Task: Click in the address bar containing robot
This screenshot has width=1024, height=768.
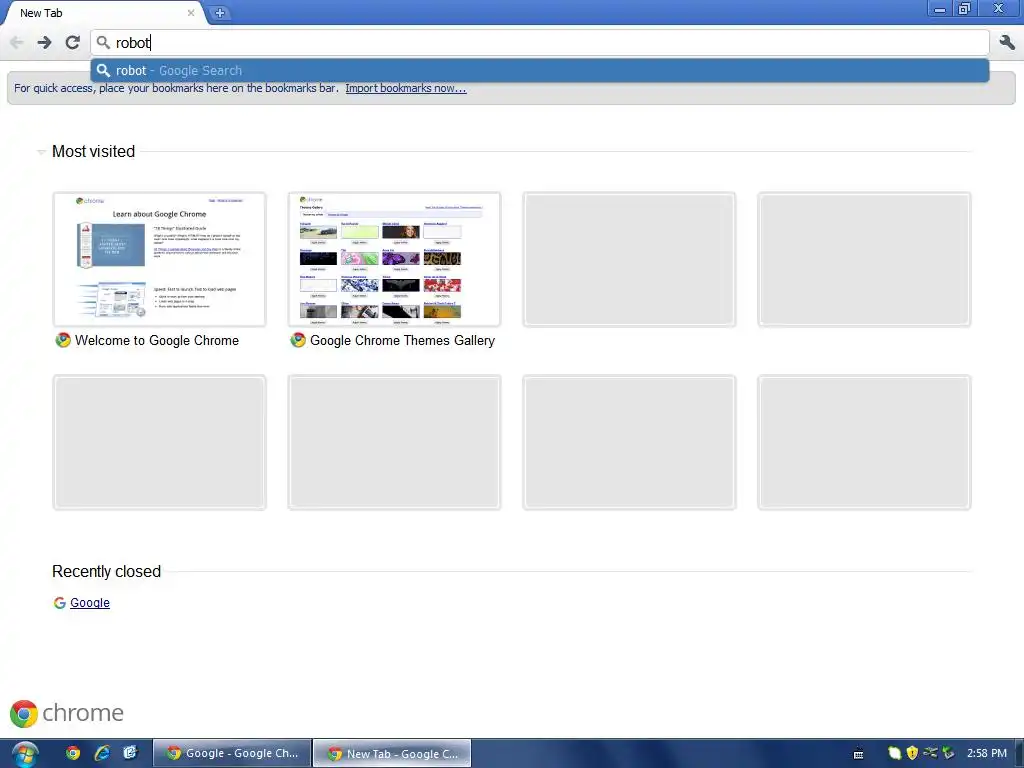Action: click(539, 43)
